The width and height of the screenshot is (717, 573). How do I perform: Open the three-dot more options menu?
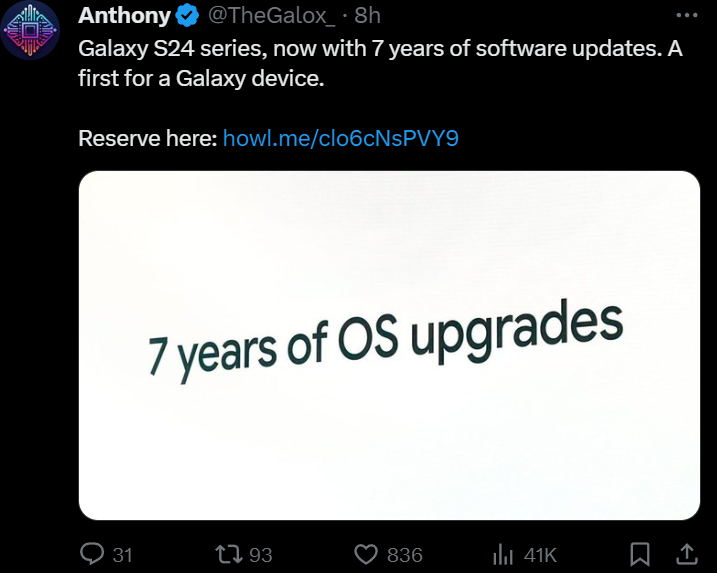pyautogui.click(x=686, y=15)
